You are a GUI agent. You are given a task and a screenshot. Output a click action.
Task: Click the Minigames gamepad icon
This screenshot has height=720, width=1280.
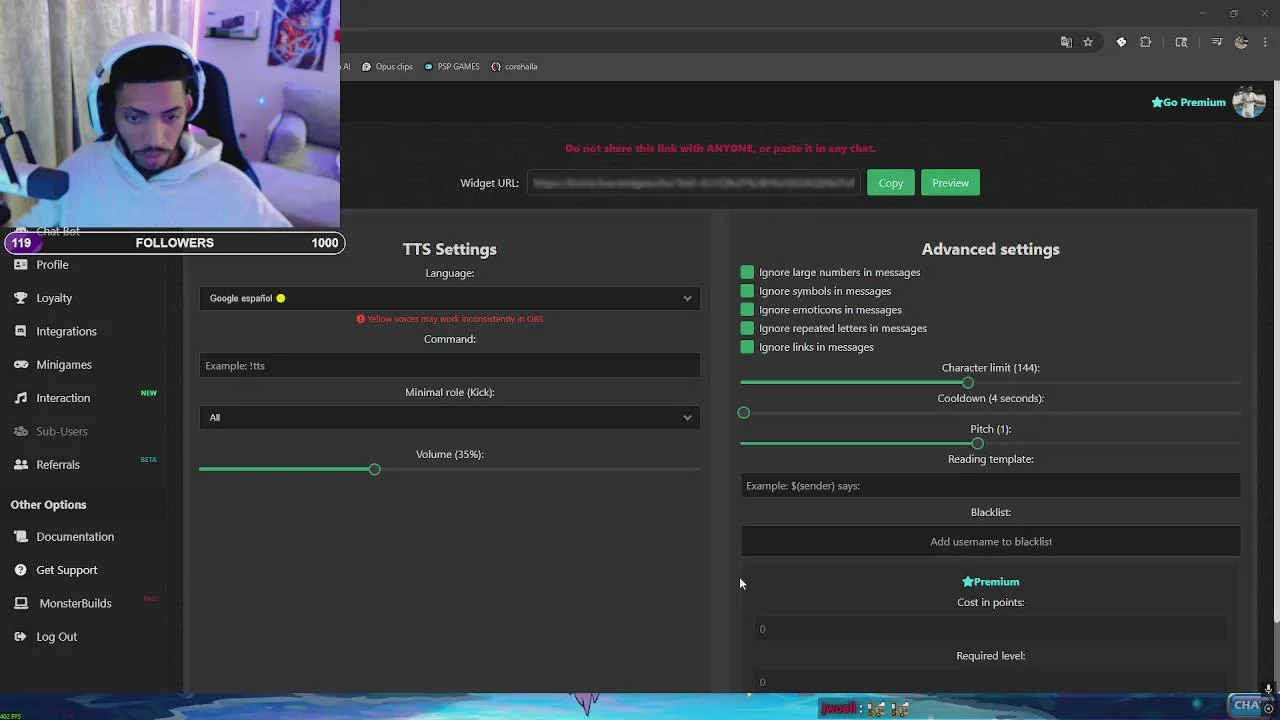click(x=20, y=365)
